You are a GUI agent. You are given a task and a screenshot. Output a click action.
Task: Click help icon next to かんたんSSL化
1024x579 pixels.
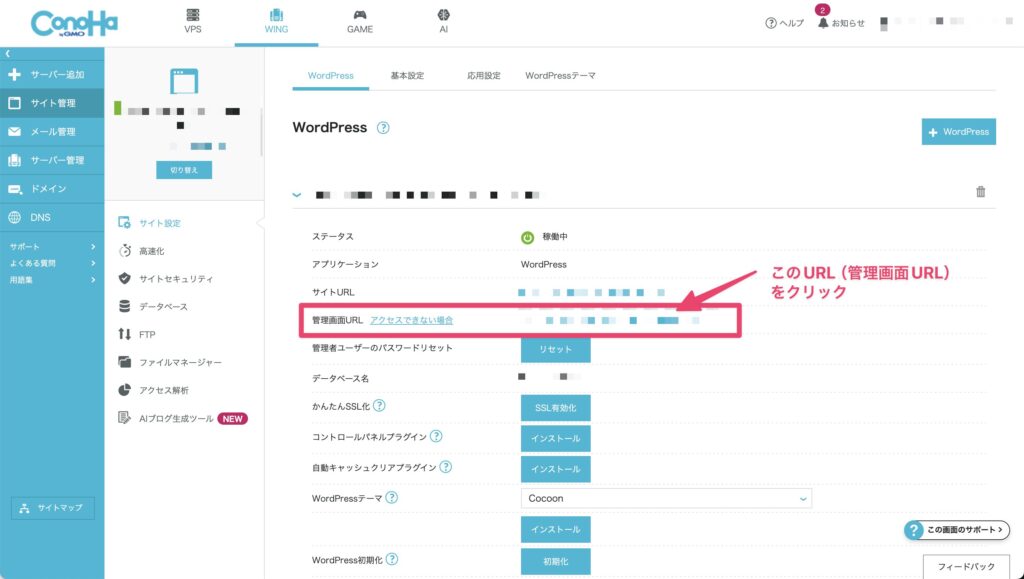379,406
